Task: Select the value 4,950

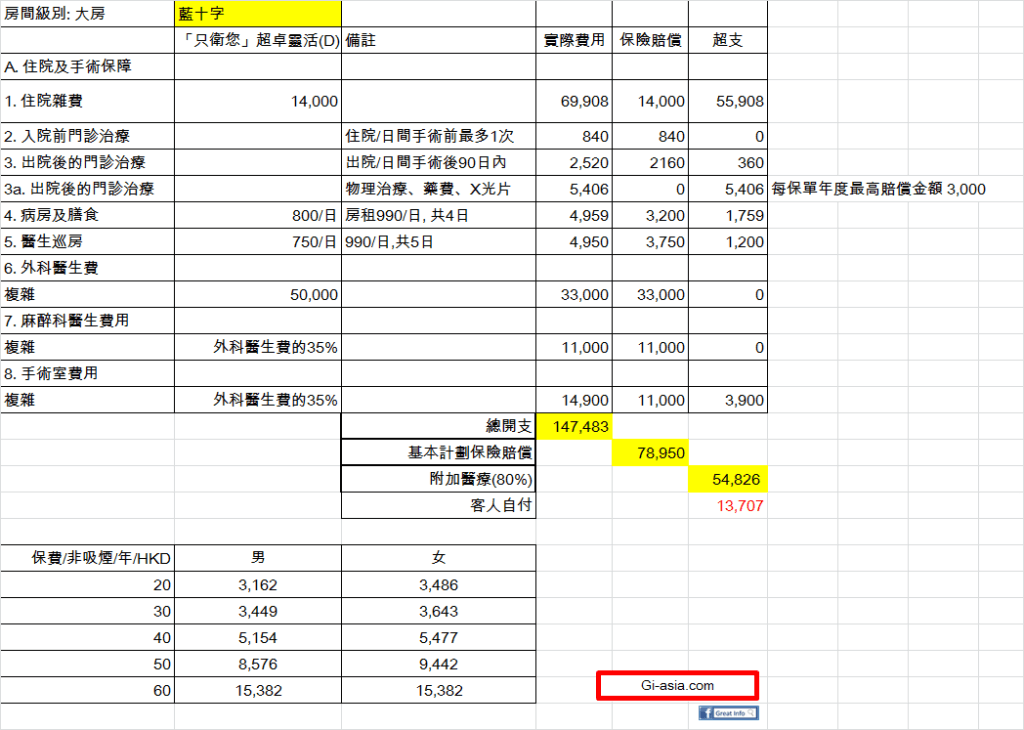Action: 588,242
